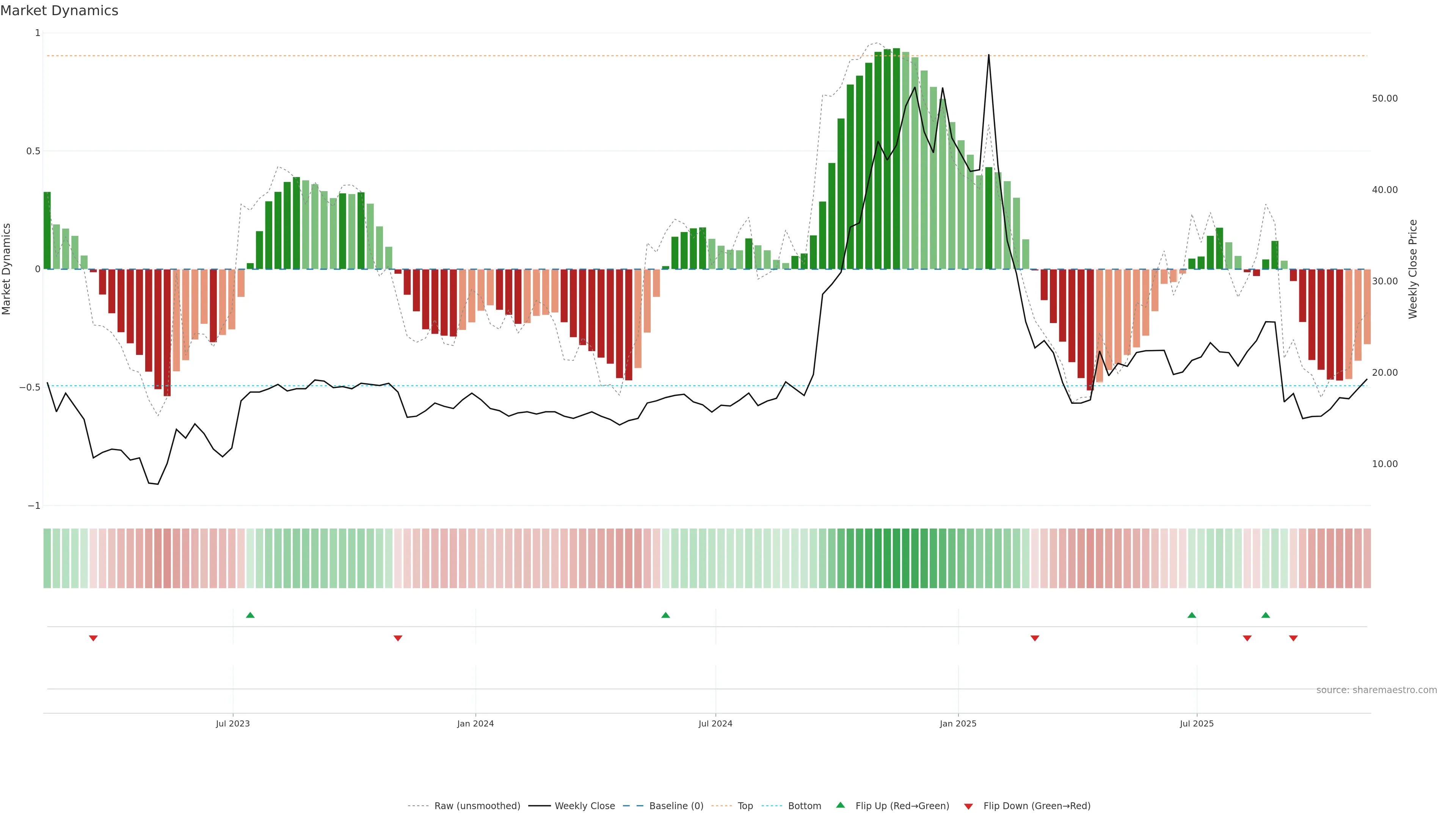Click the Flip Down triangle after Jan 2025
Screen dimensions: 1456x819
point(1035,638)
